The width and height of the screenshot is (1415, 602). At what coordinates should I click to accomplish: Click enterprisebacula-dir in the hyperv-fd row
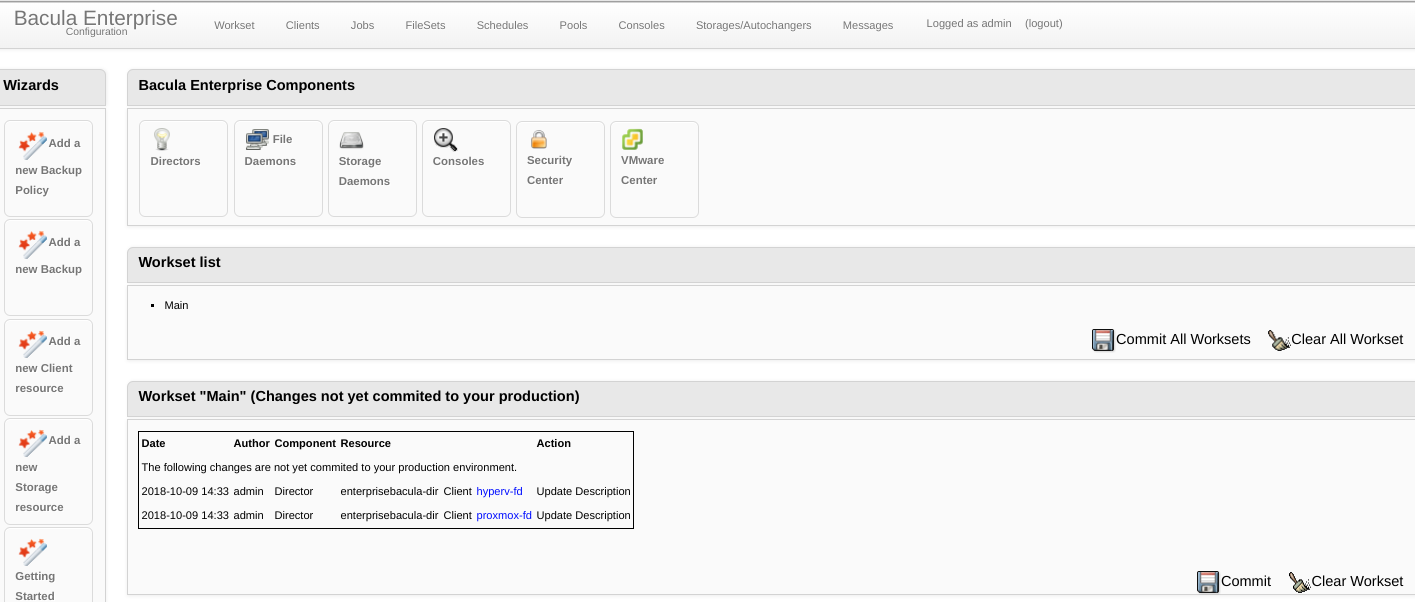point(389,492)
